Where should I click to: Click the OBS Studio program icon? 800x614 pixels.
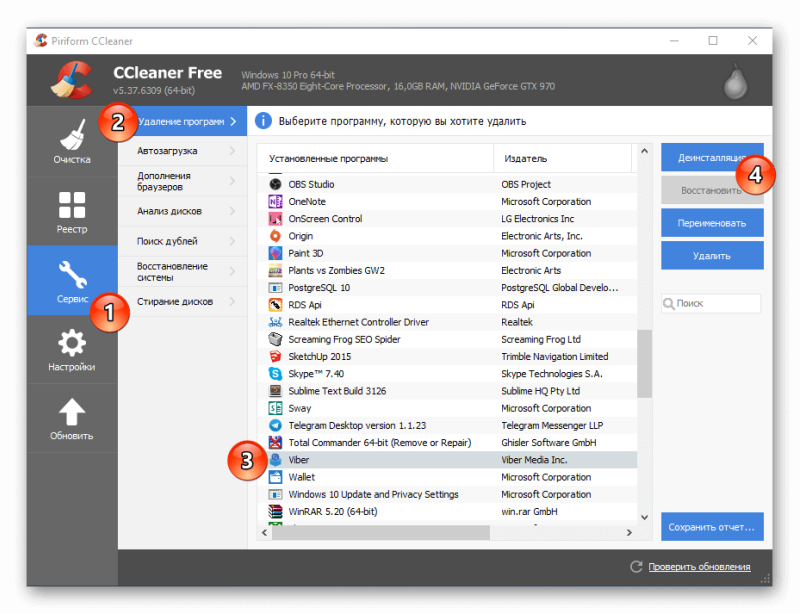275,184
